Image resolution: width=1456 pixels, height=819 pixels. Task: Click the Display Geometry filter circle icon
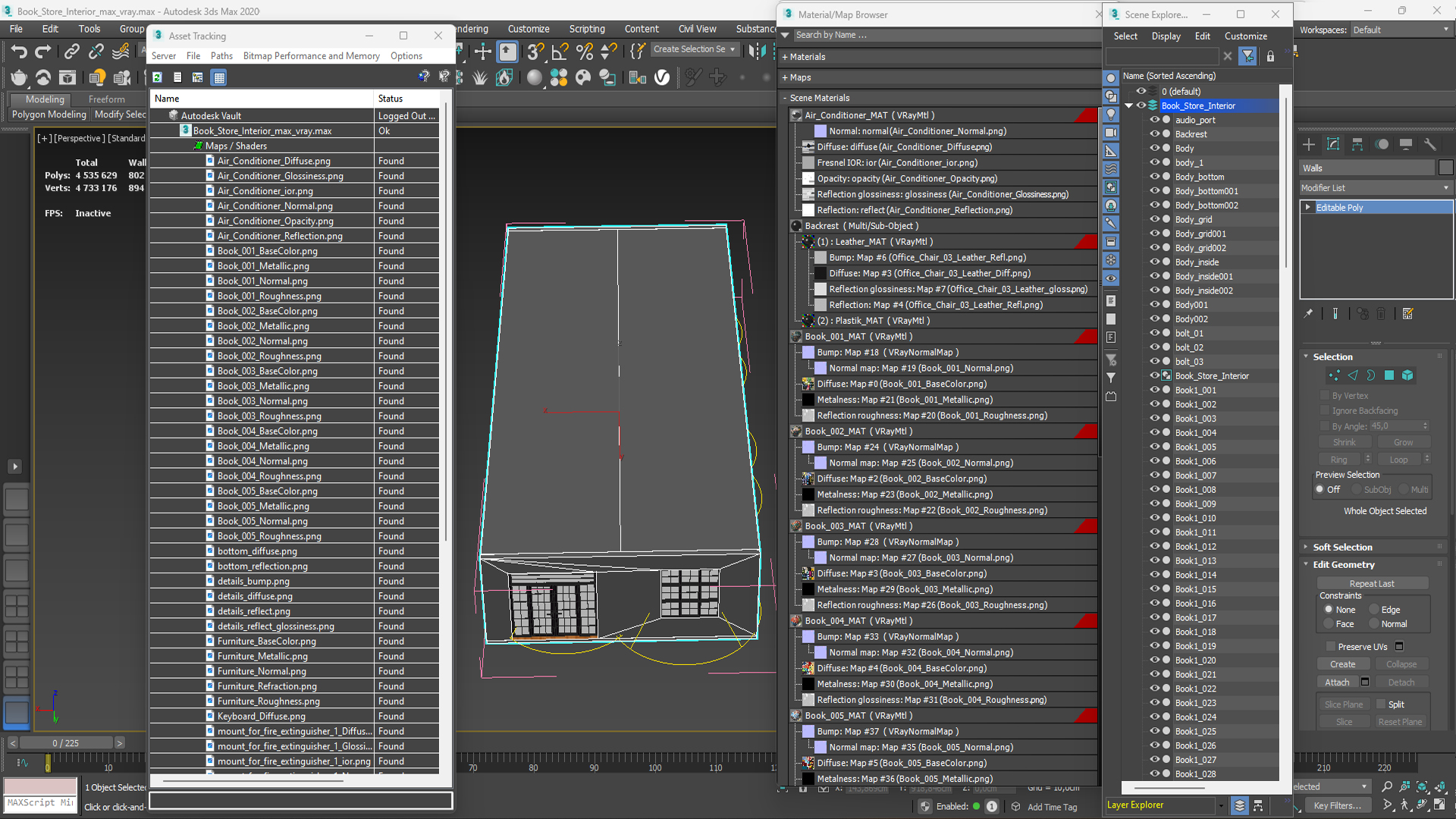tap(1111, 78)
